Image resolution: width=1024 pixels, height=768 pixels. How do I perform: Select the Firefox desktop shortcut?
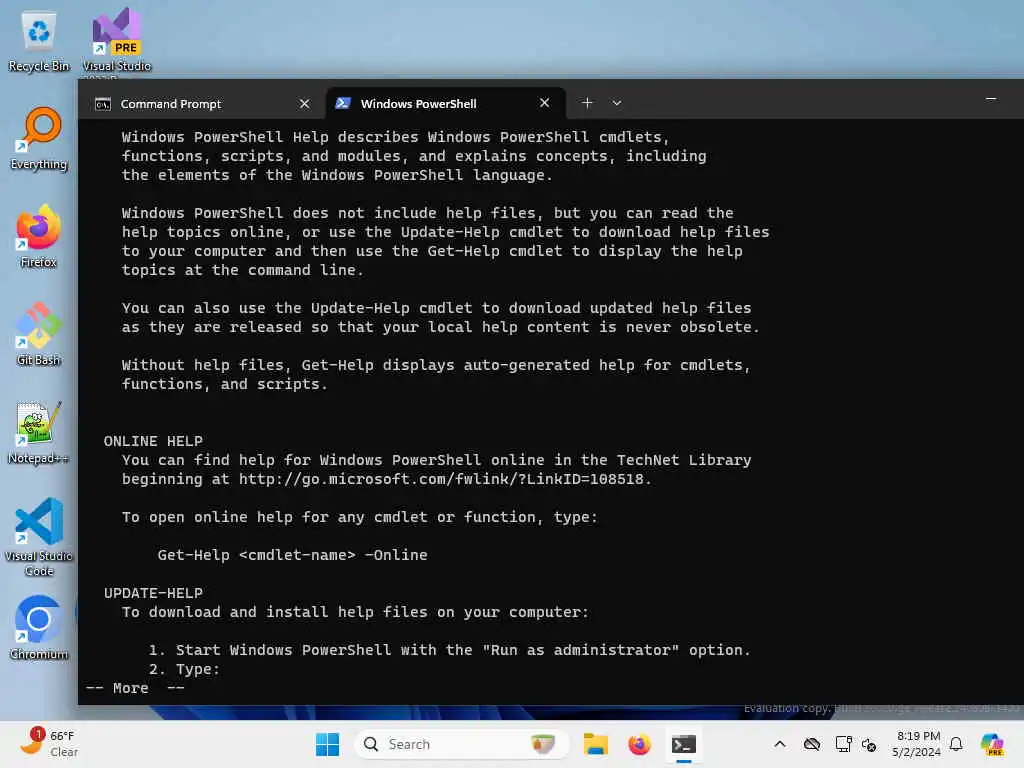coord(39,236)
